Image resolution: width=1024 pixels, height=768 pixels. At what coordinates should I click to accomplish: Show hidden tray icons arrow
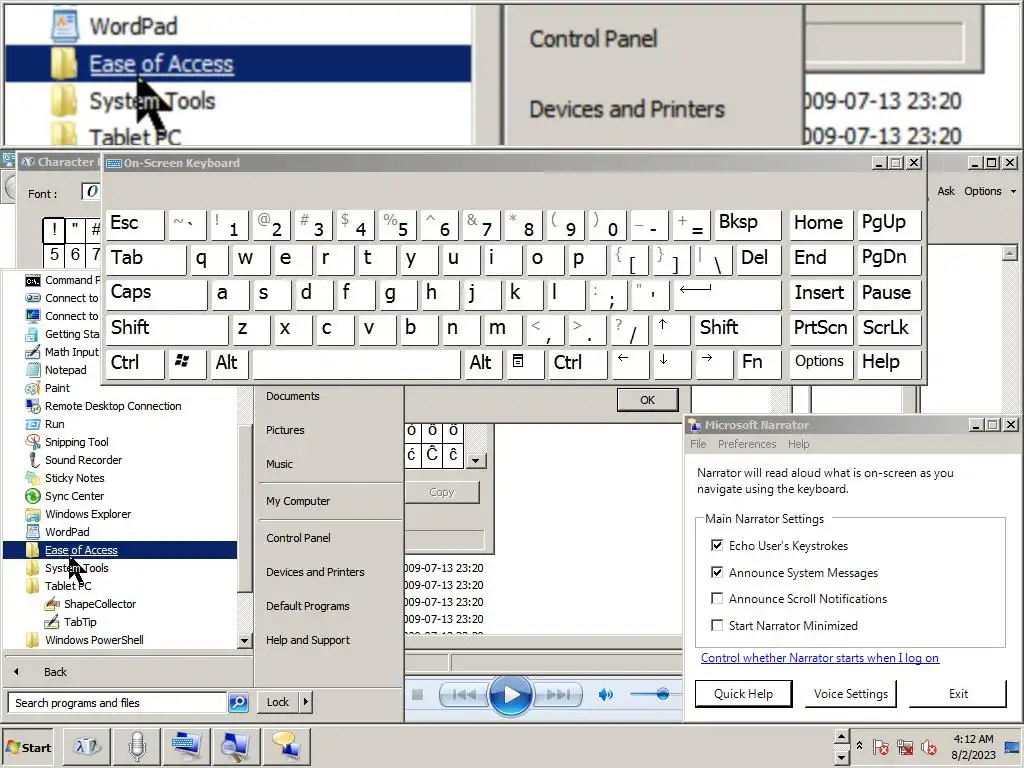click(x=859, y=745)
